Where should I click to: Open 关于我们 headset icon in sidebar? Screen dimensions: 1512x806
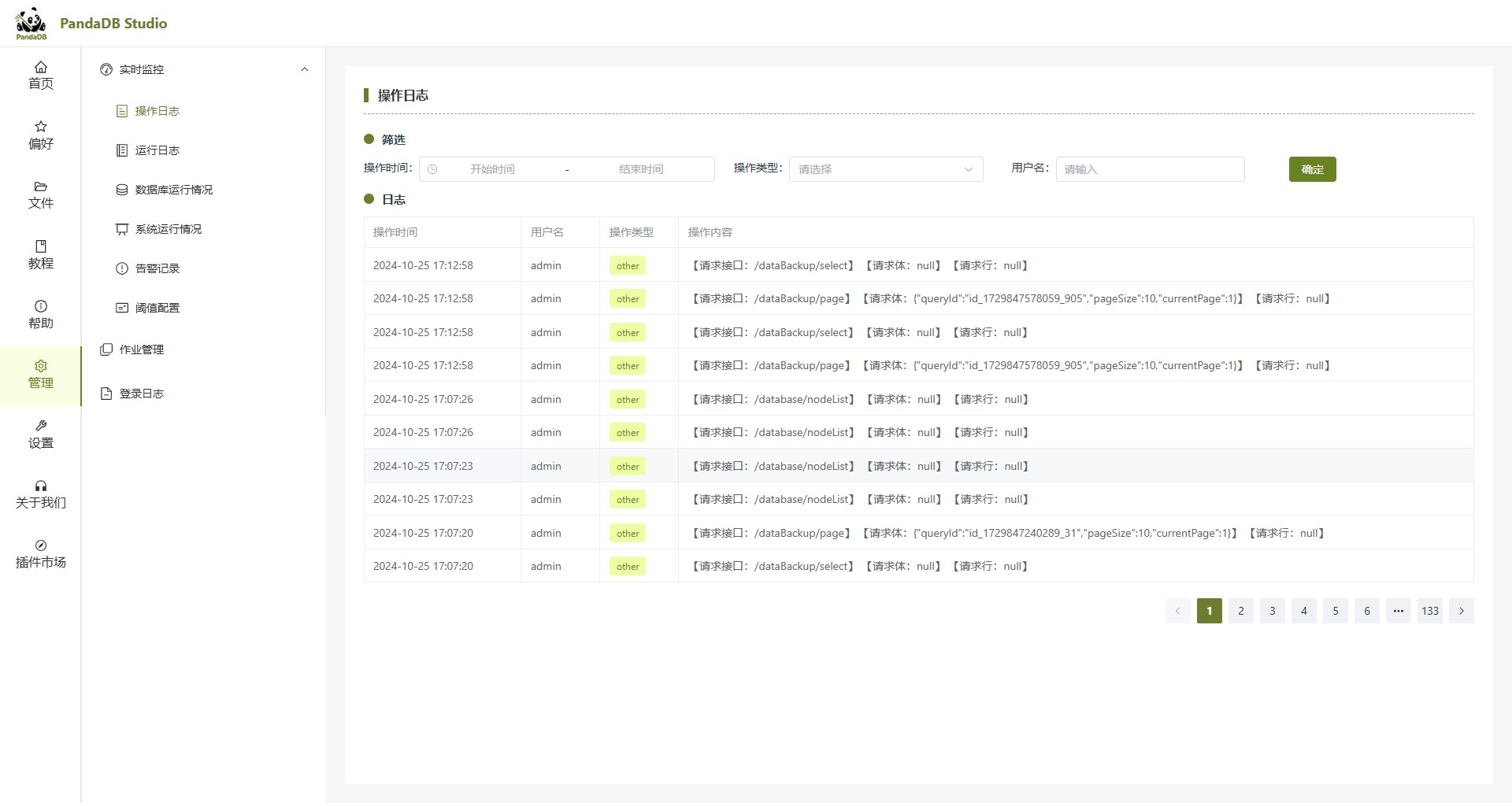click(x=41, y=486)
